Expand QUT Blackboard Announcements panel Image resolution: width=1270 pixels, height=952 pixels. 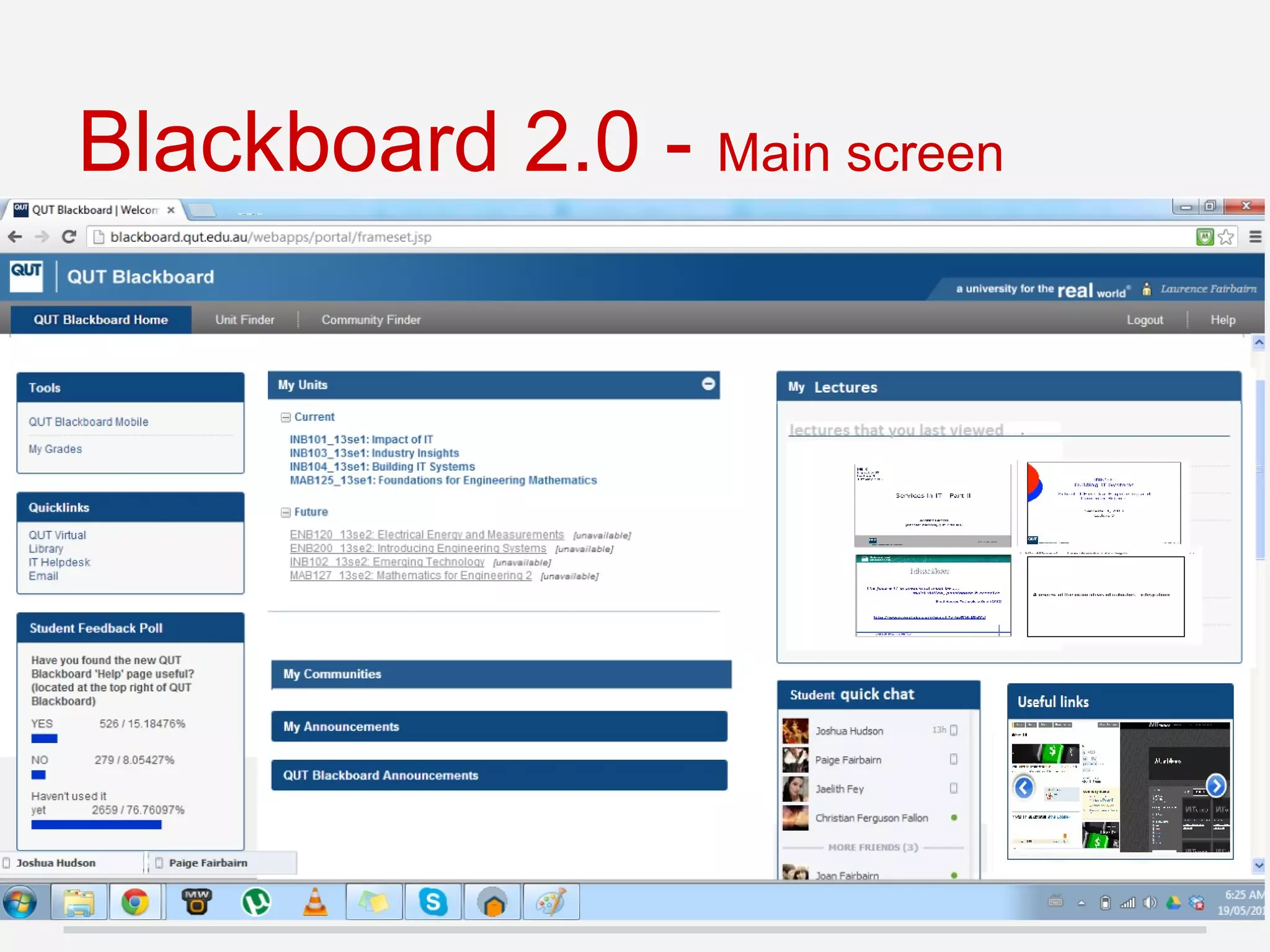coord(499,775)
